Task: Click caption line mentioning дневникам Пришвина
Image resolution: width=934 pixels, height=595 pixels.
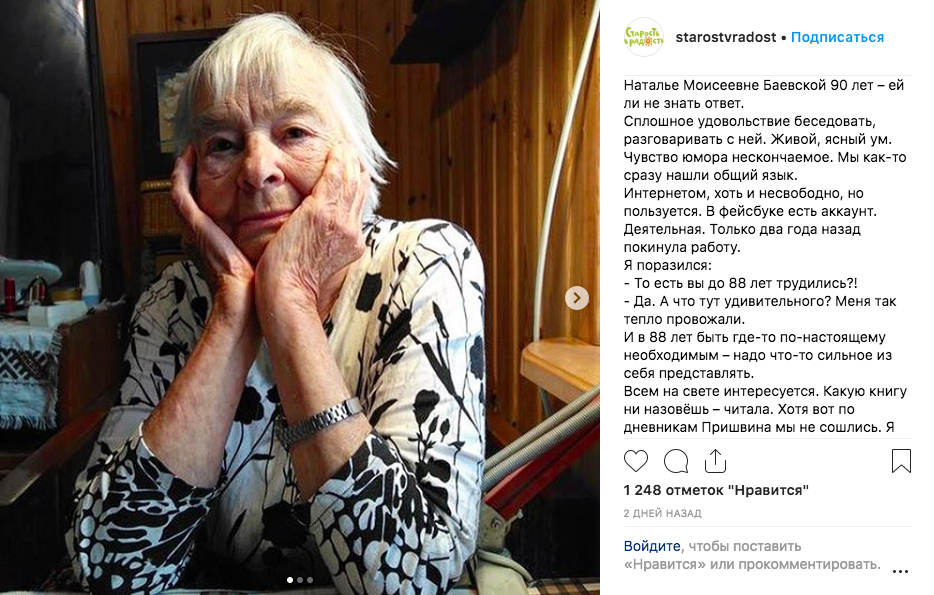Action: tap(759, 427)
